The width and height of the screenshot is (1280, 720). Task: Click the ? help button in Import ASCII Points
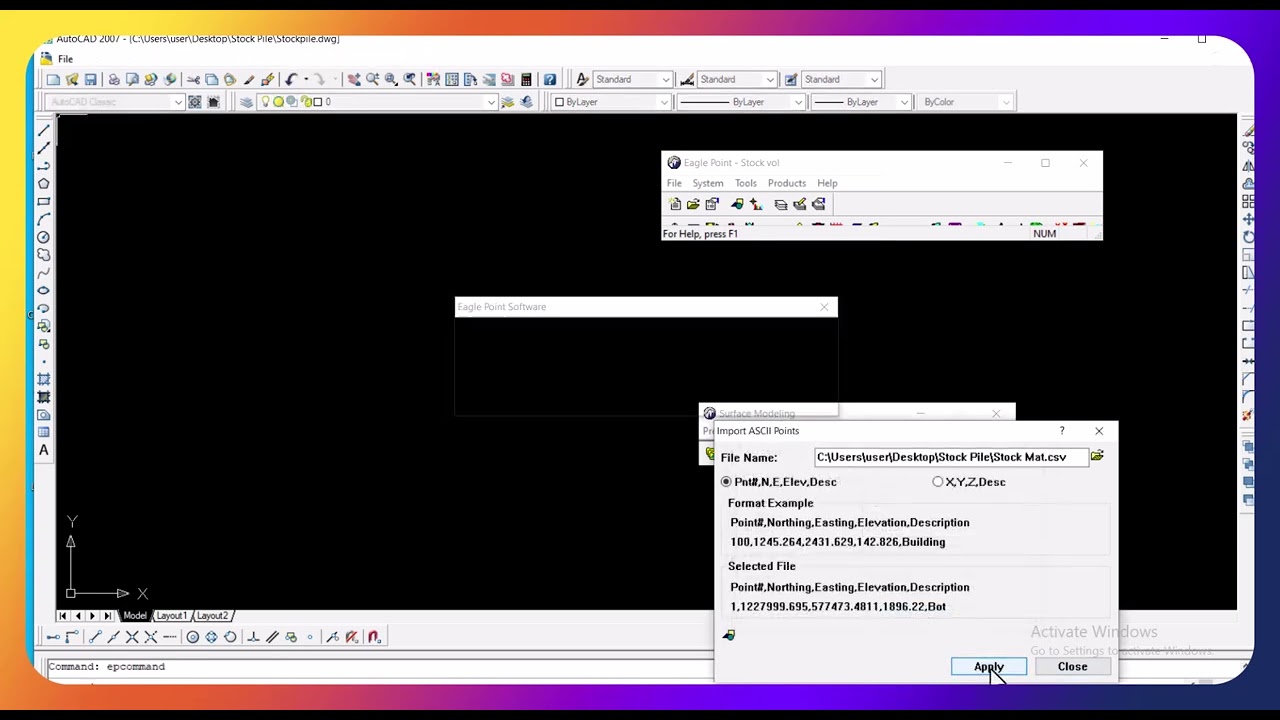tap(1062, 431)
